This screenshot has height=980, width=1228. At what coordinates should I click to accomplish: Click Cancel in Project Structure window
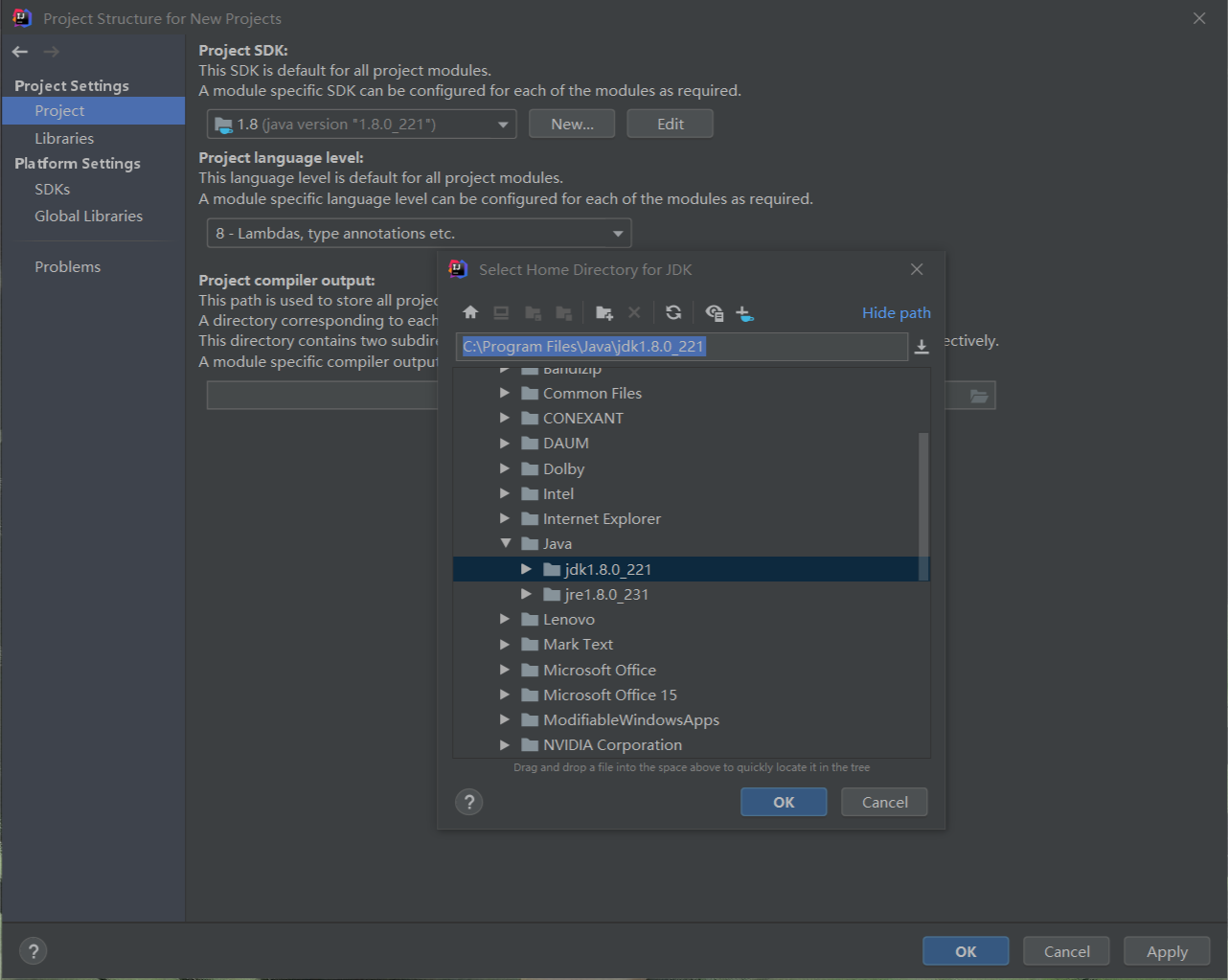[x=1066, y=951]
